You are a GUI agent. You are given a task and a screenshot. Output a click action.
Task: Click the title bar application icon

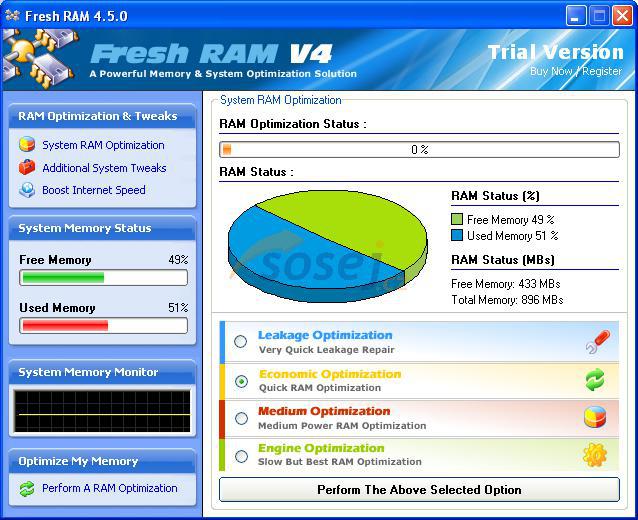(12, 16)
